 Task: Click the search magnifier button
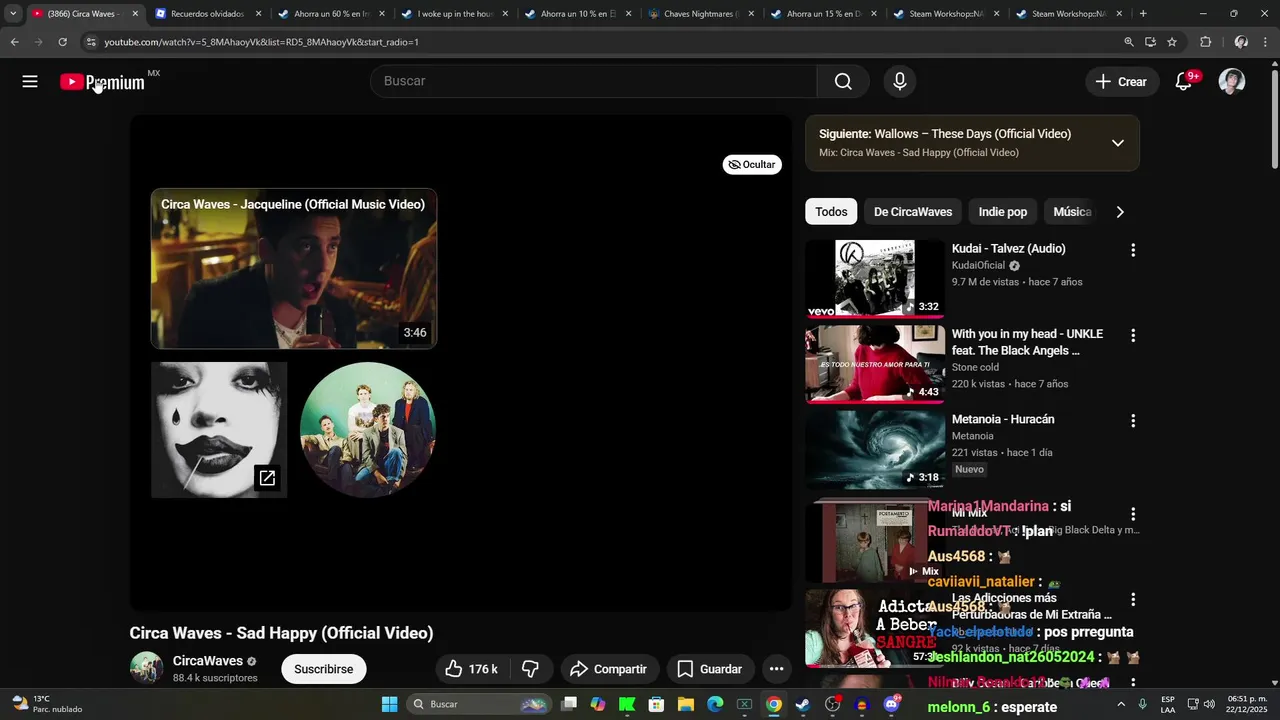[843, 82]
